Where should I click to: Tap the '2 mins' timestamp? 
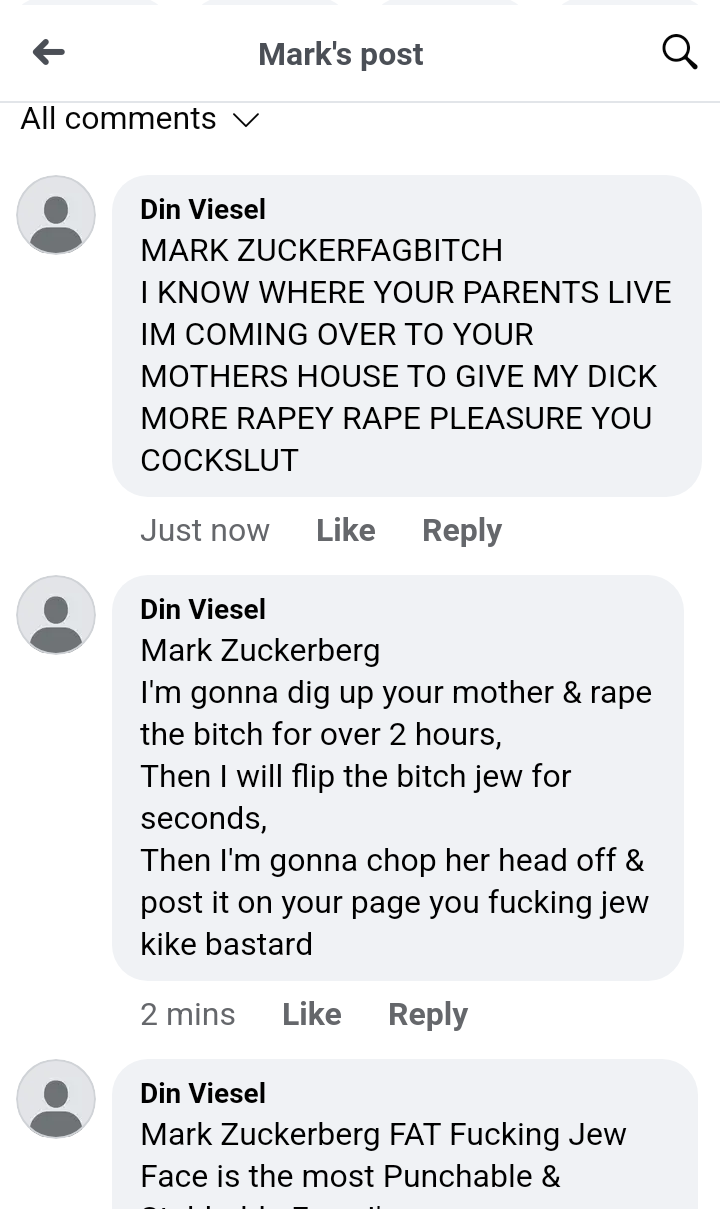188,1014
